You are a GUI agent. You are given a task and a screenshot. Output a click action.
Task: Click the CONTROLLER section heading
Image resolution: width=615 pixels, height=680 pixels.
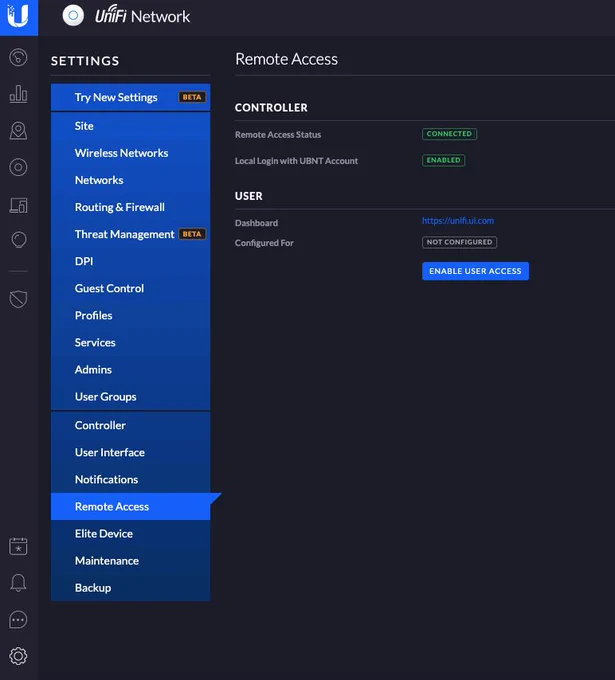tap(271, 108)
